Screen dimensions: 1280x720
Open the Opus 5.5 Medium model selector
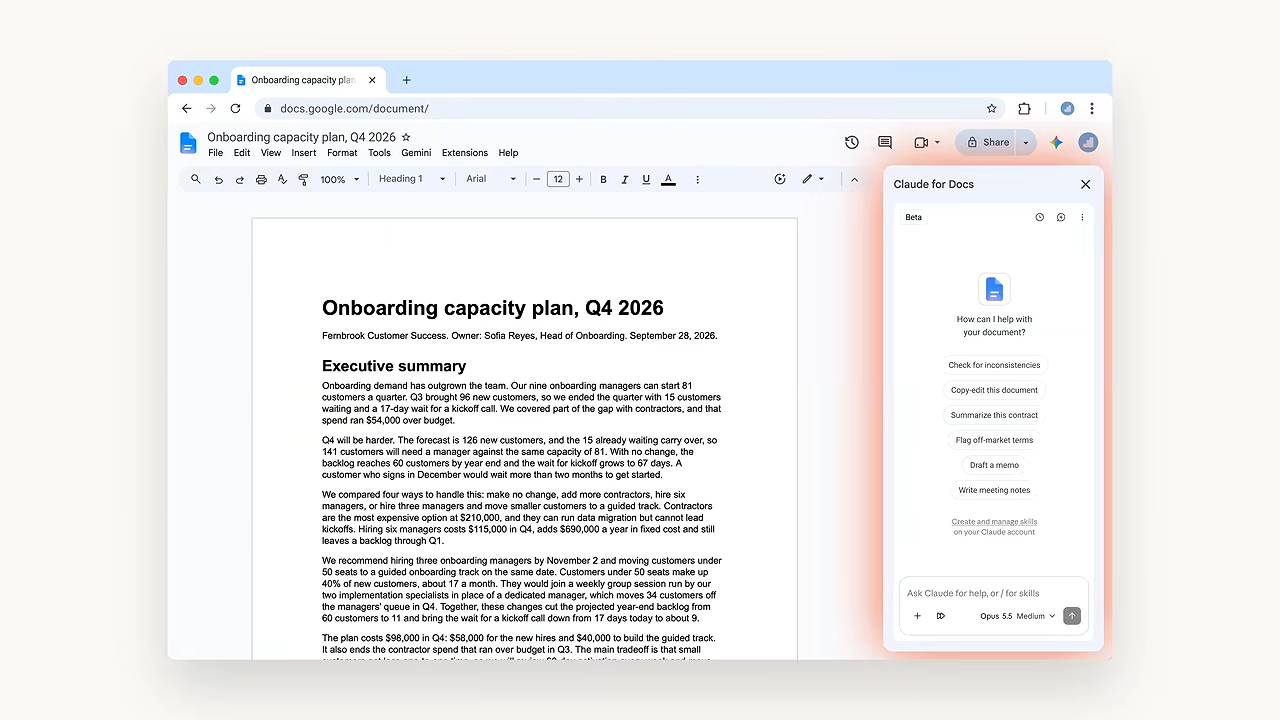[x=1017, y=616]
